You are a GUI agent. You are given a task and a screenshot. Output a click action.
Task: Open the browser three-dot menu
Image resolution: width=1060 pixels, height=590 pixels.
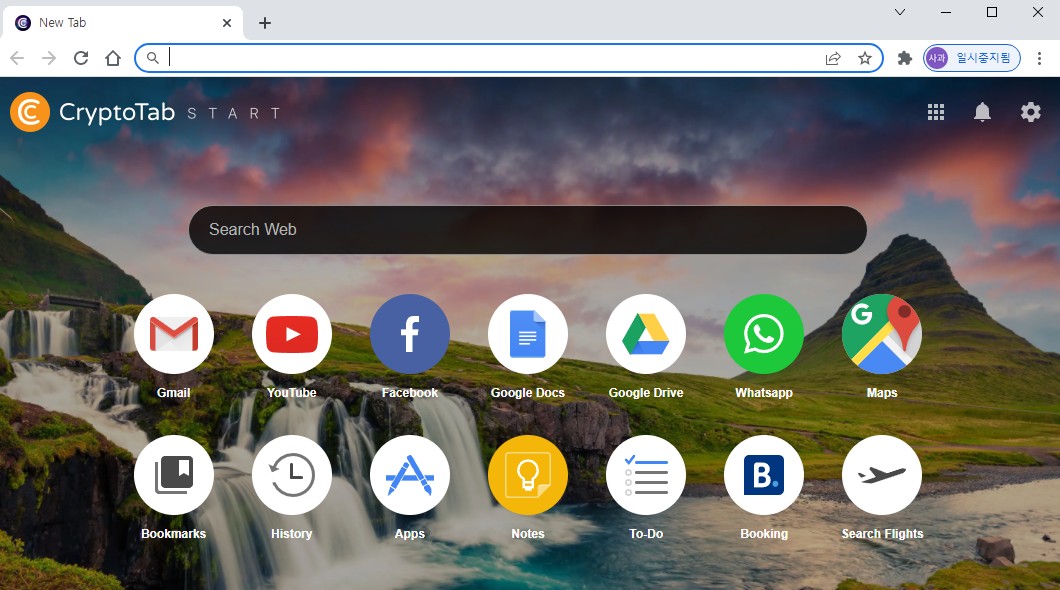(1039, 58)
